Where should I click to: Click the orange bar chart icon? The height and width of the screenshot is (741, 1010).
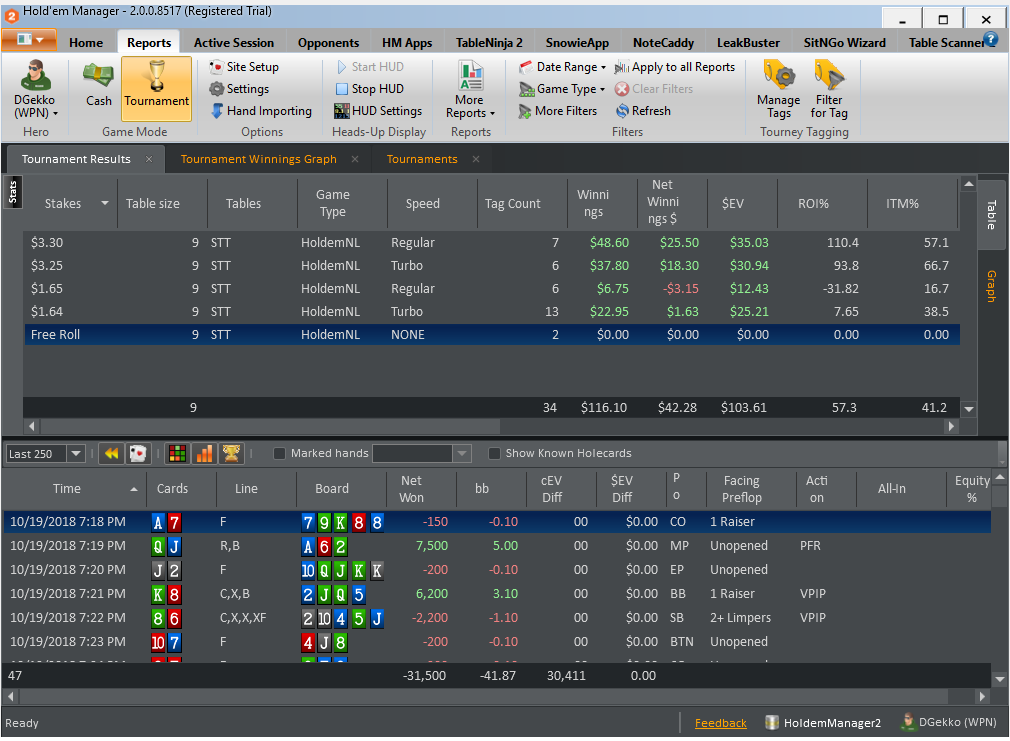pos(204,454)
